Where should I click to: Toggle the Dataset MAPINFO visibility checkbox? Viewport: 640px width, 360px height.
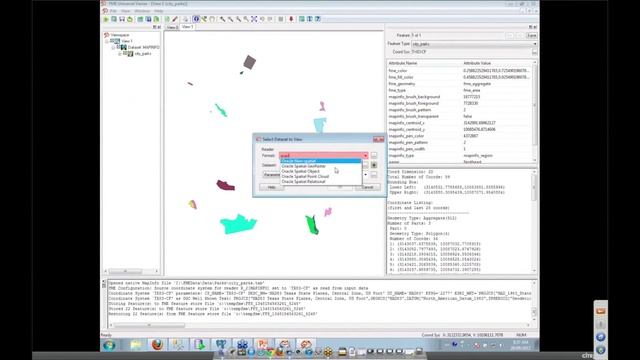pyautogui.click(x=118, y=47)
